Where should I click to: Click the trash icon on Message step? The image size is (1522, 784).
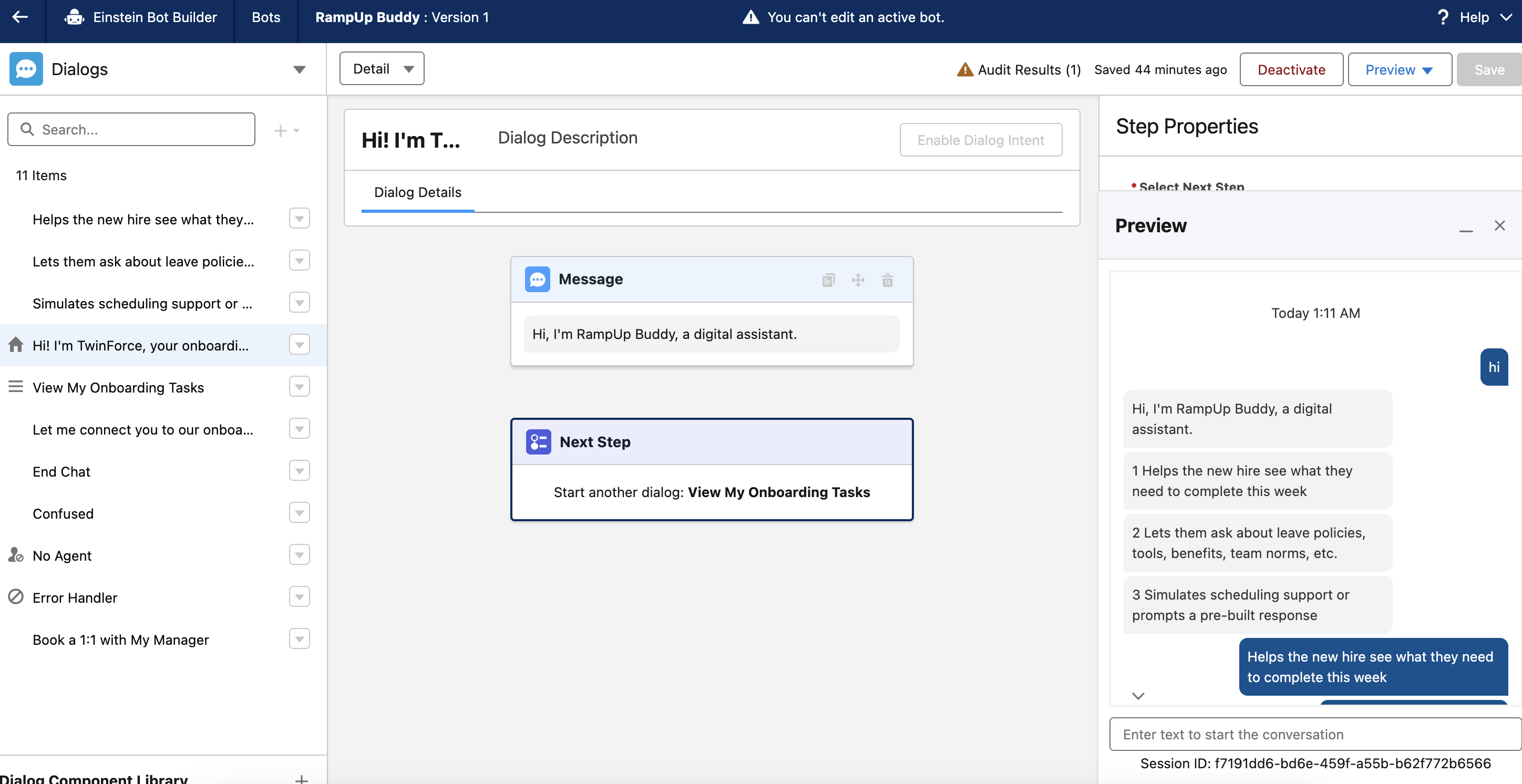[887, 280]
